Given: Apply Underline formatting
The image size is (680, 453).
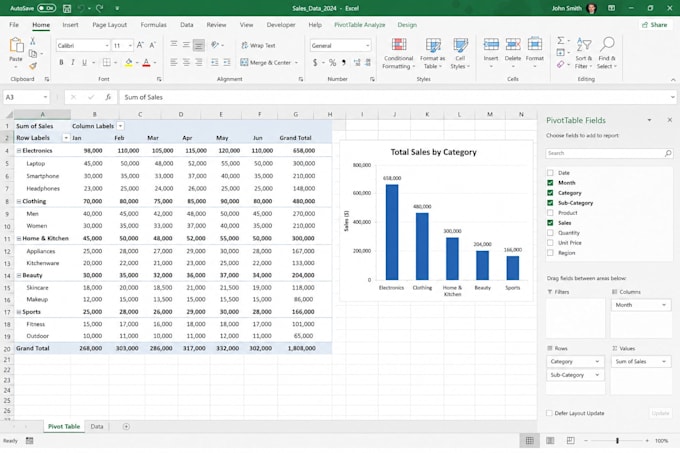Looking at the screenshot, I should coord(84,62).
